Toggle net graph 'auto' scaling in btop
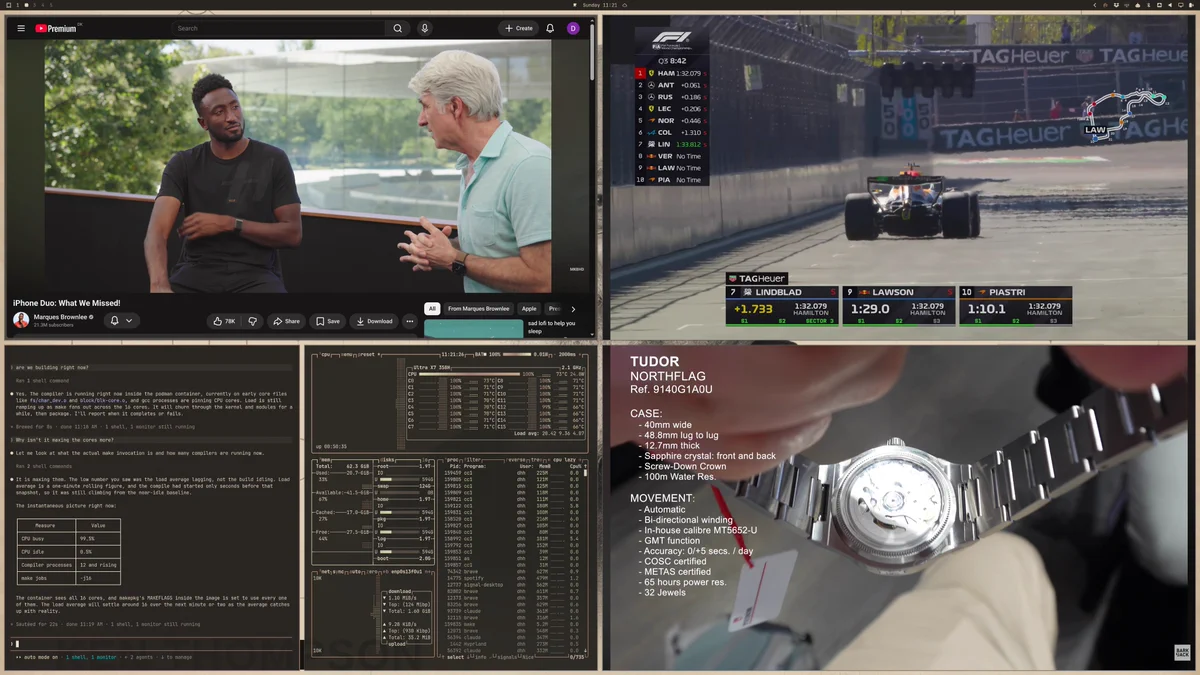Viewport: 1200px width, 675px height. (356, 572)
